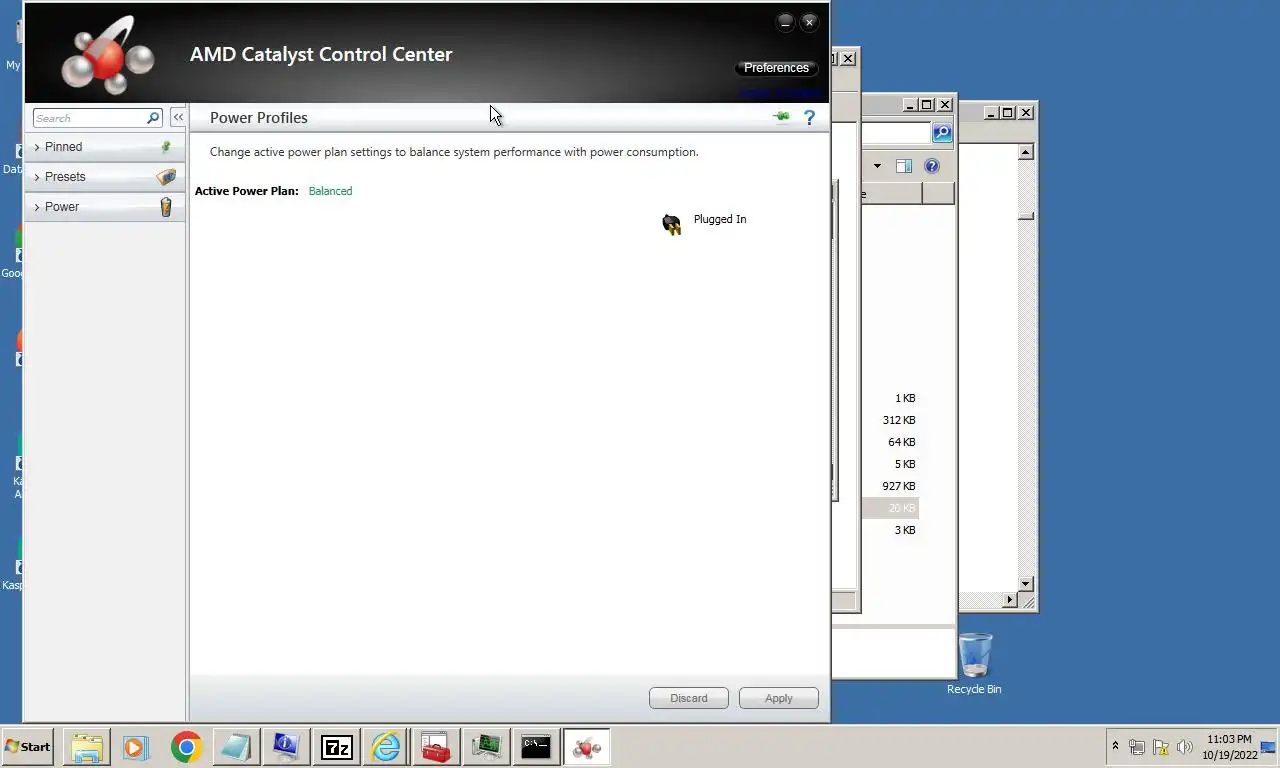Click the network tray icon
The height and width of the screenshot is (768, 1280).
[x=1137, y=747]
